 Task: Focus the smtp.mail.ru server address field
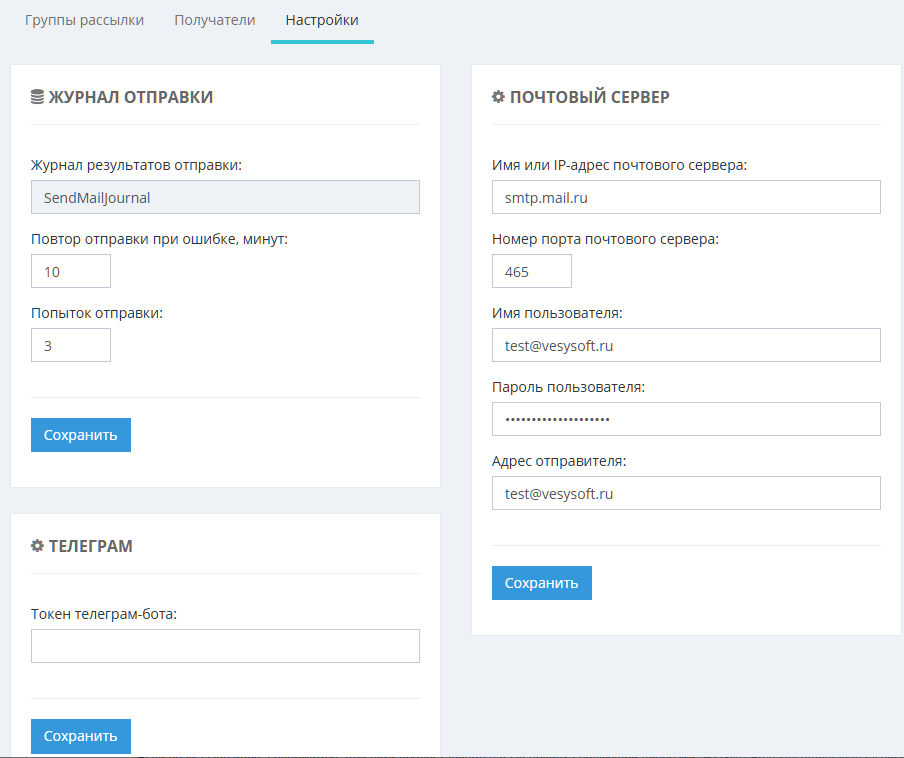click(x=686, y=197)
